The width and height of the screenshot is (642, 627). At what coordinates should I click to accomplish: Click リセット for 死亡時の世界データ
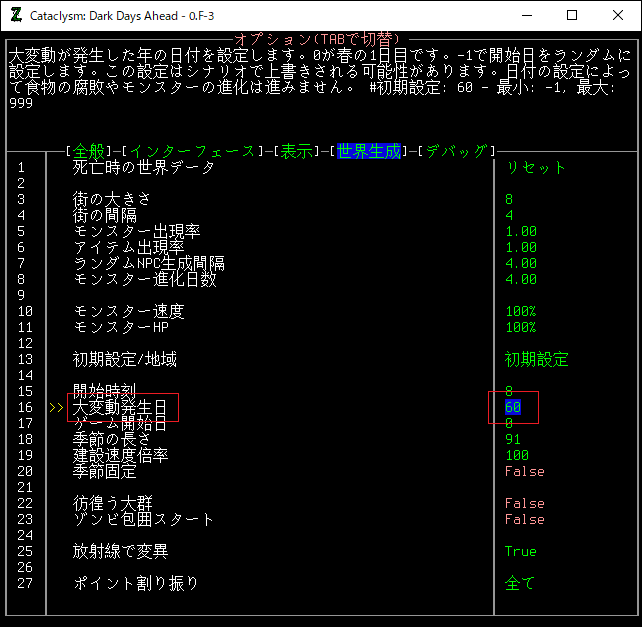click(x=536, y=167)
